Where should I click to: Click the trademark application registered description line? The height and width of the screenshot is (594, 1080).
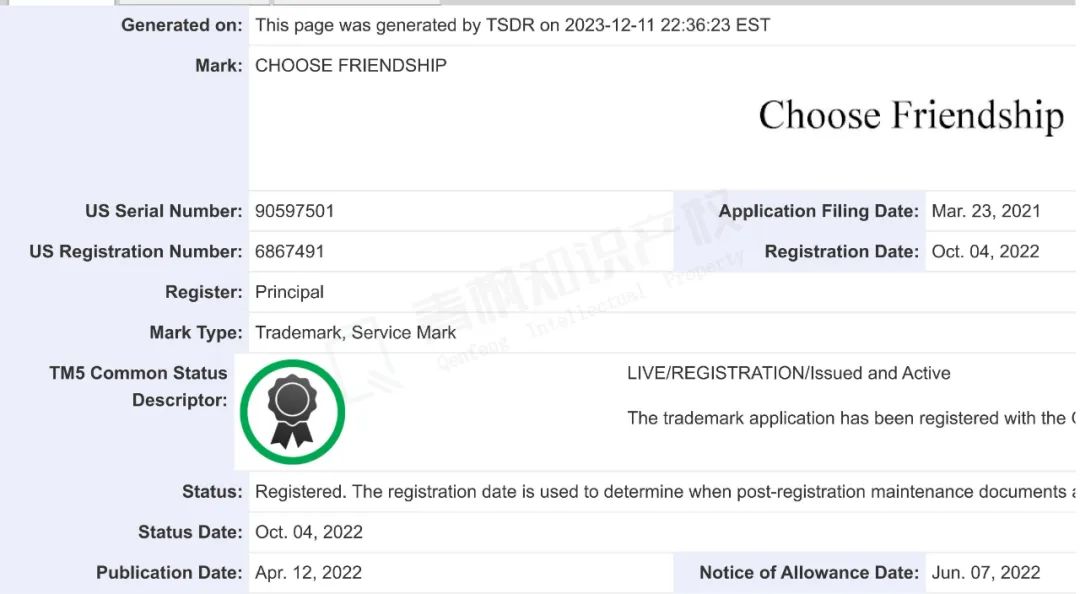851,418
